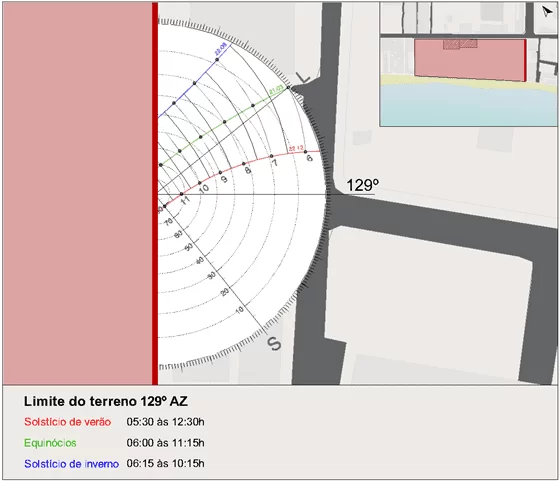Click hour label 8 on summer solstice path
The image size is (560, 481).
coord(248,170)
